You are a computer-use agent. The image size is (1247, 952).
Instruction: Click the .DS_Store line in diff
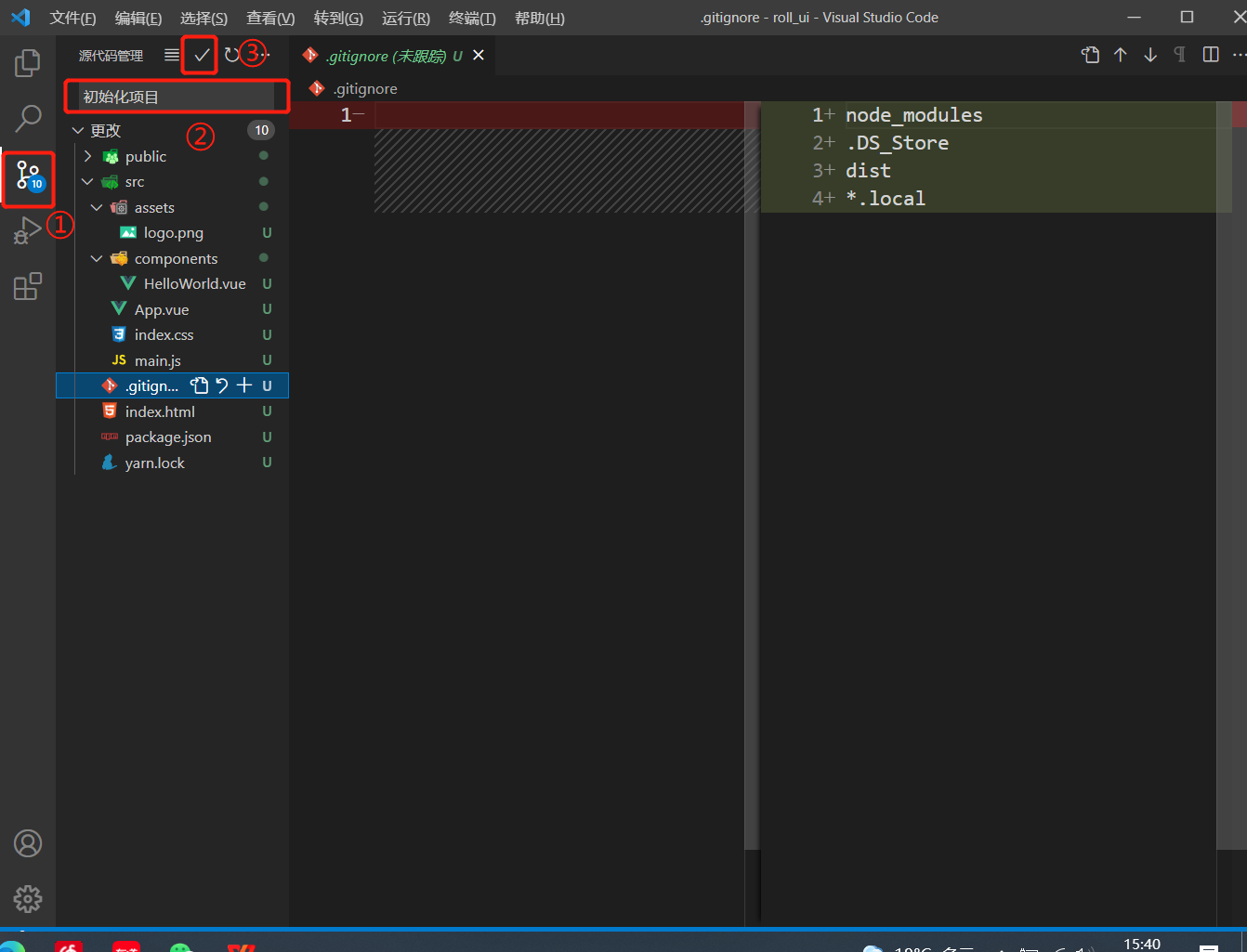(898, 143)
